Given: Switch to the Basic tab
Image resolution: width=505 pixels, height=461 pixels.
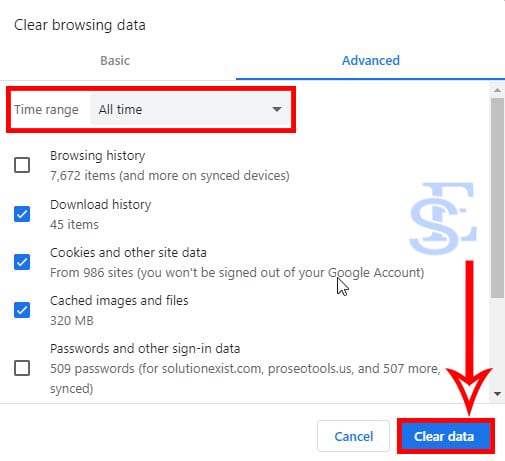Looking at the screenshot, I should tap(115, 61).
